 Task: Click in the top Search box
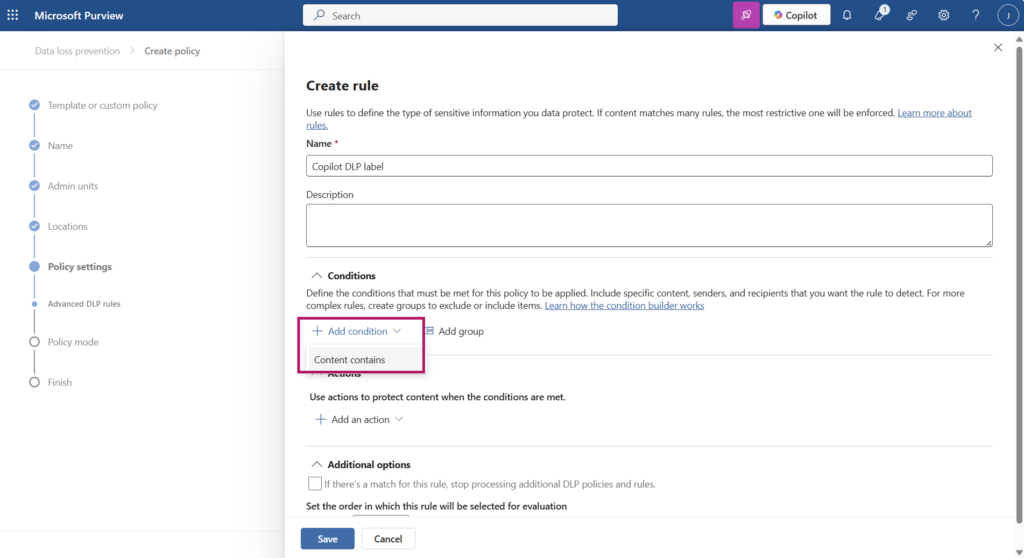460,15
